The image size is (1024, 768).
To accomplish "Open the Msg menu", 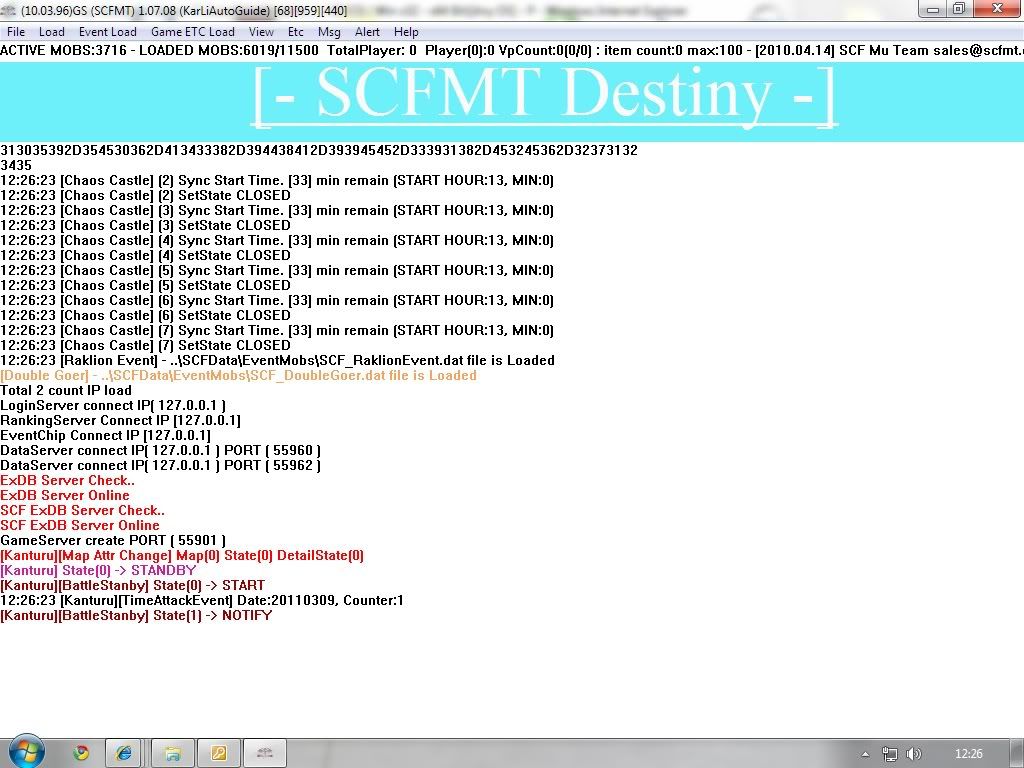I will point(329,32).
